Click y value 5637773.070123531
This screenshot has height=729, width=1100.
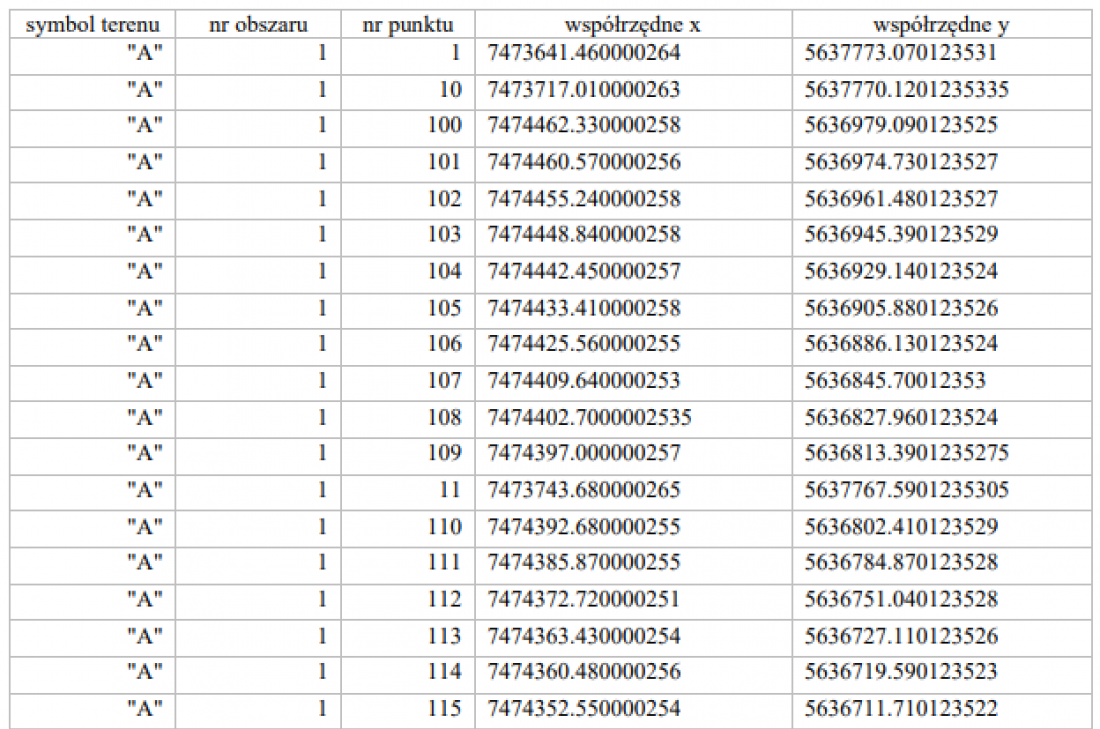[901, 53]
